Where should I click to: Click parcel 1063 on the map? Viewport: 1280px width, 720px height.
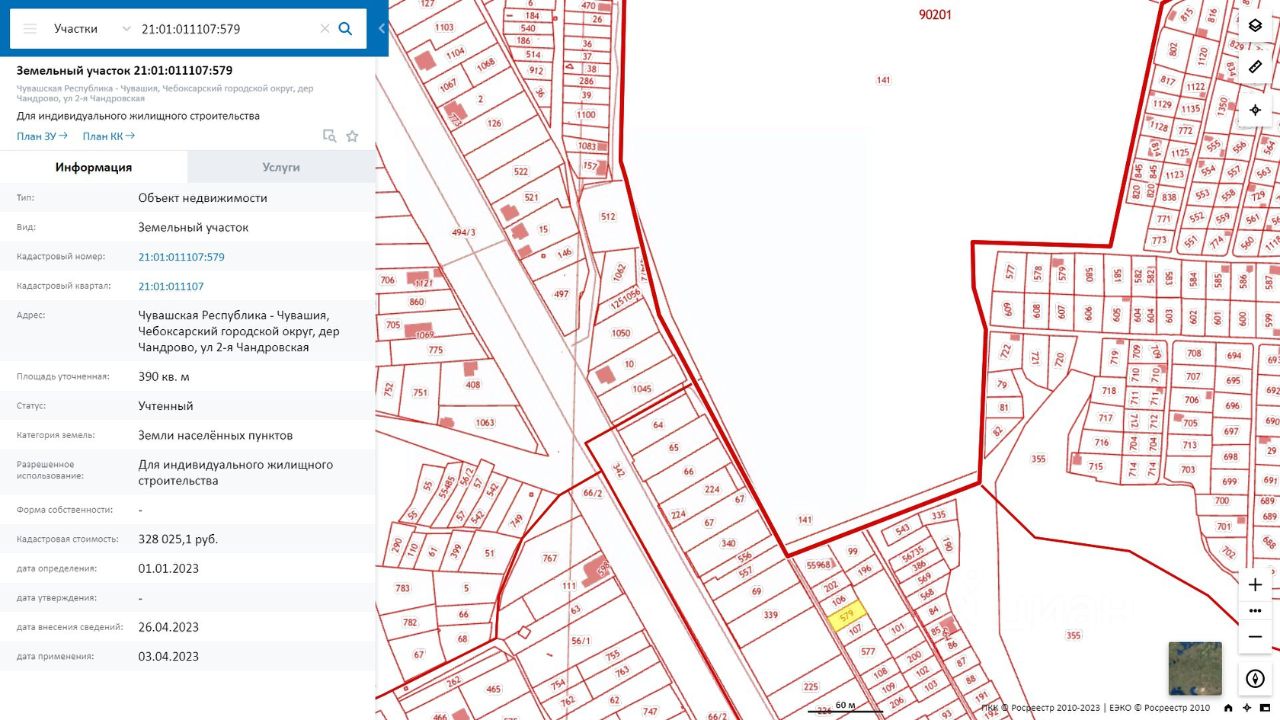pos(485,423)
